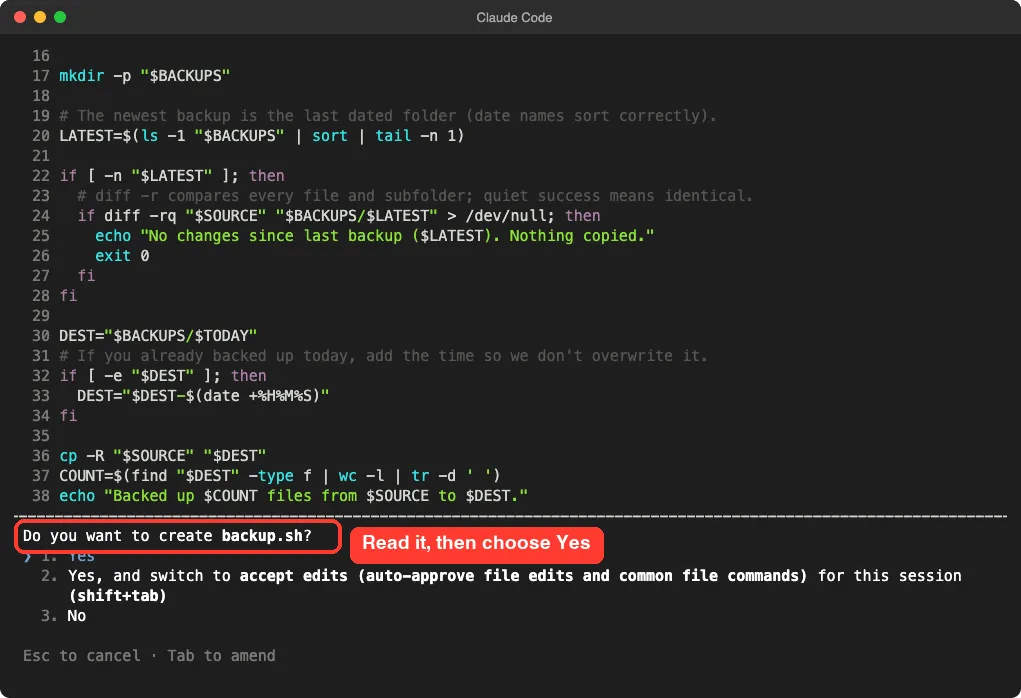This screenshot has width=1021, height=698.
Task: Click the red close window button
Action: [20, 17]
